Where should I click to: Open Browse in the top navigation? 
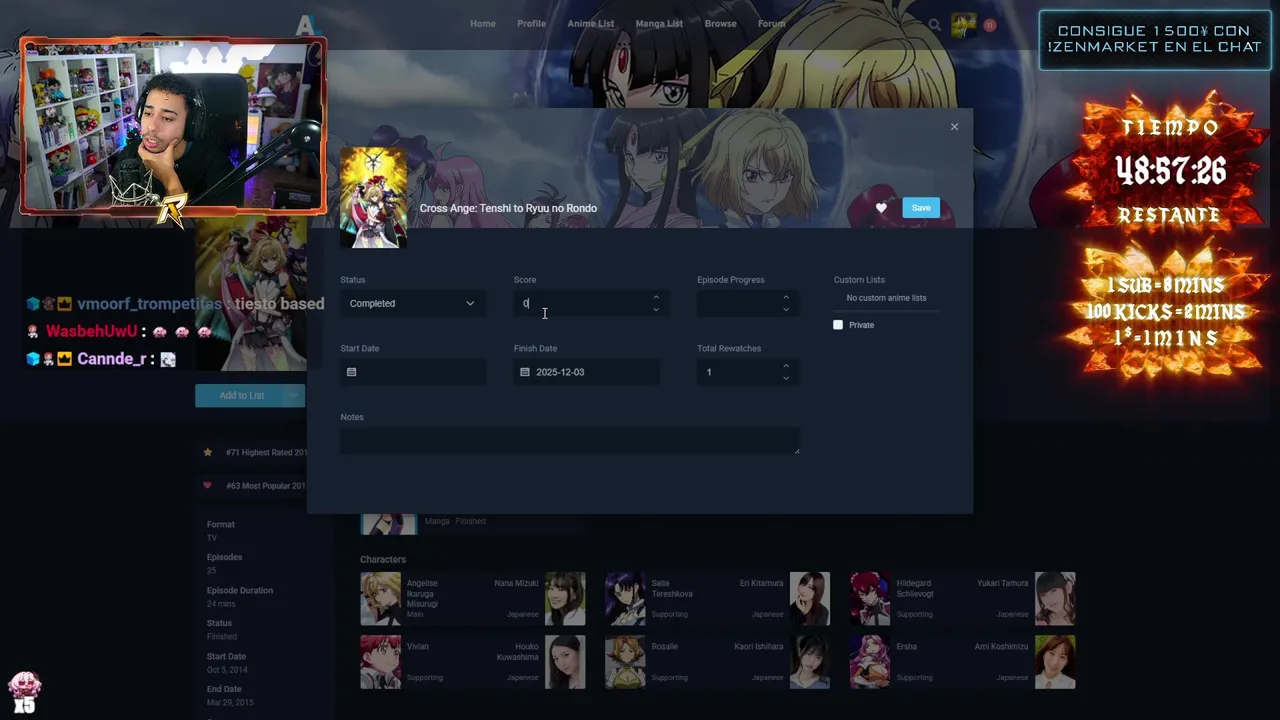720,24
